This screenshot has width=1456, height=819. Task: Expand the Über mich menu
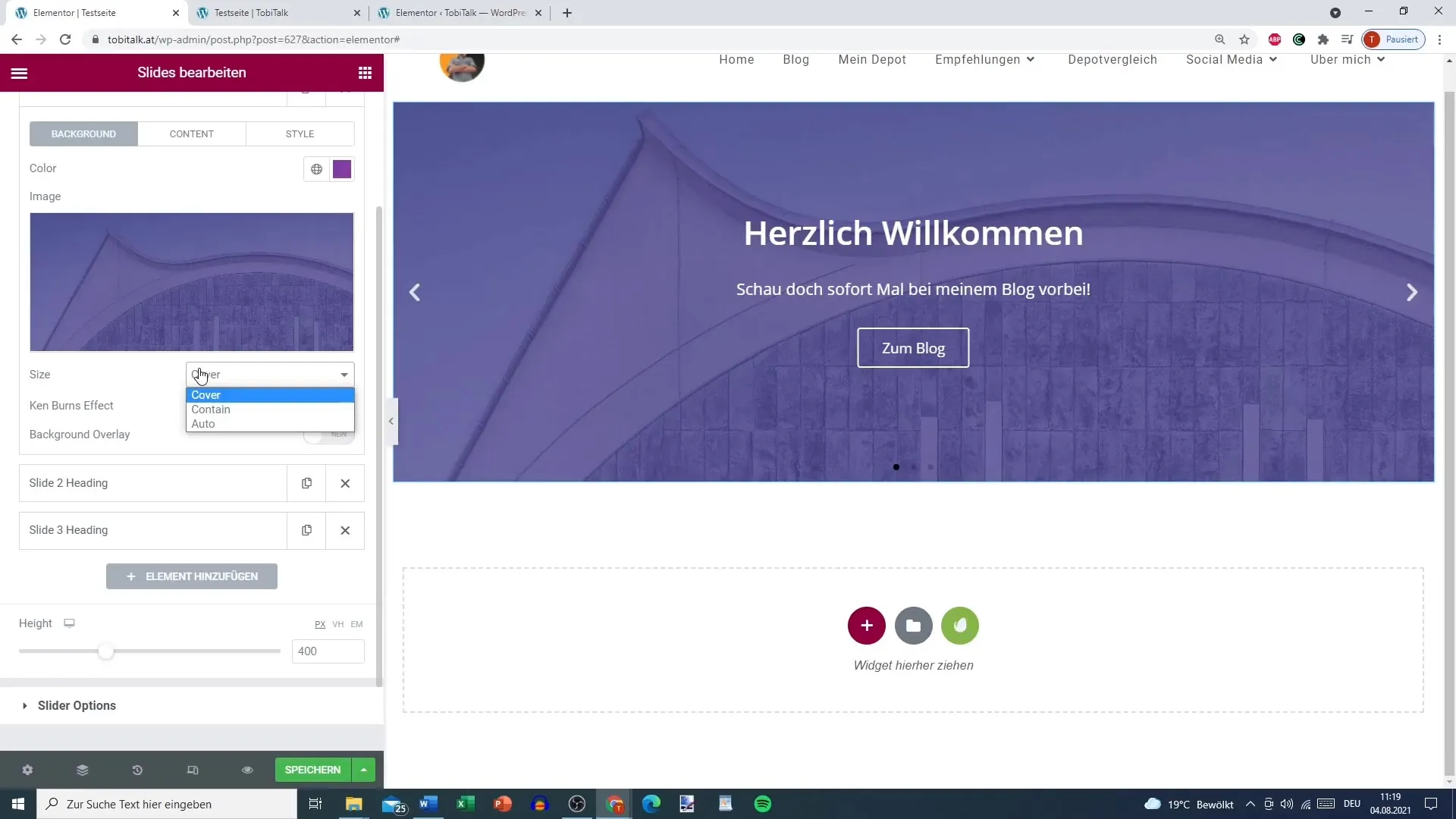coord(1348,59)
